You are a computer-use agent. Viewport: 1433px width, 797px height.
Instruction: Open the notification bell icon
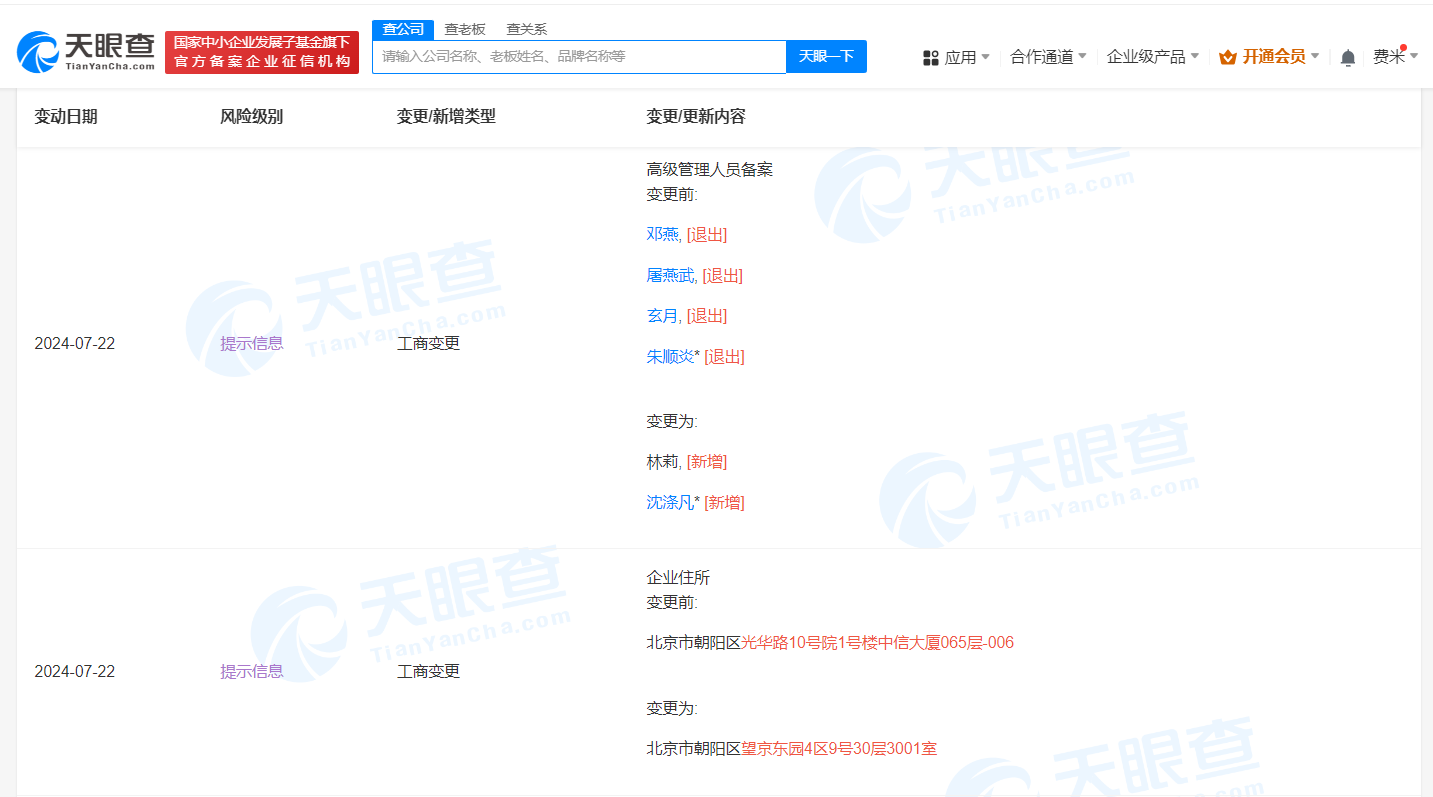click(1347, 57)
